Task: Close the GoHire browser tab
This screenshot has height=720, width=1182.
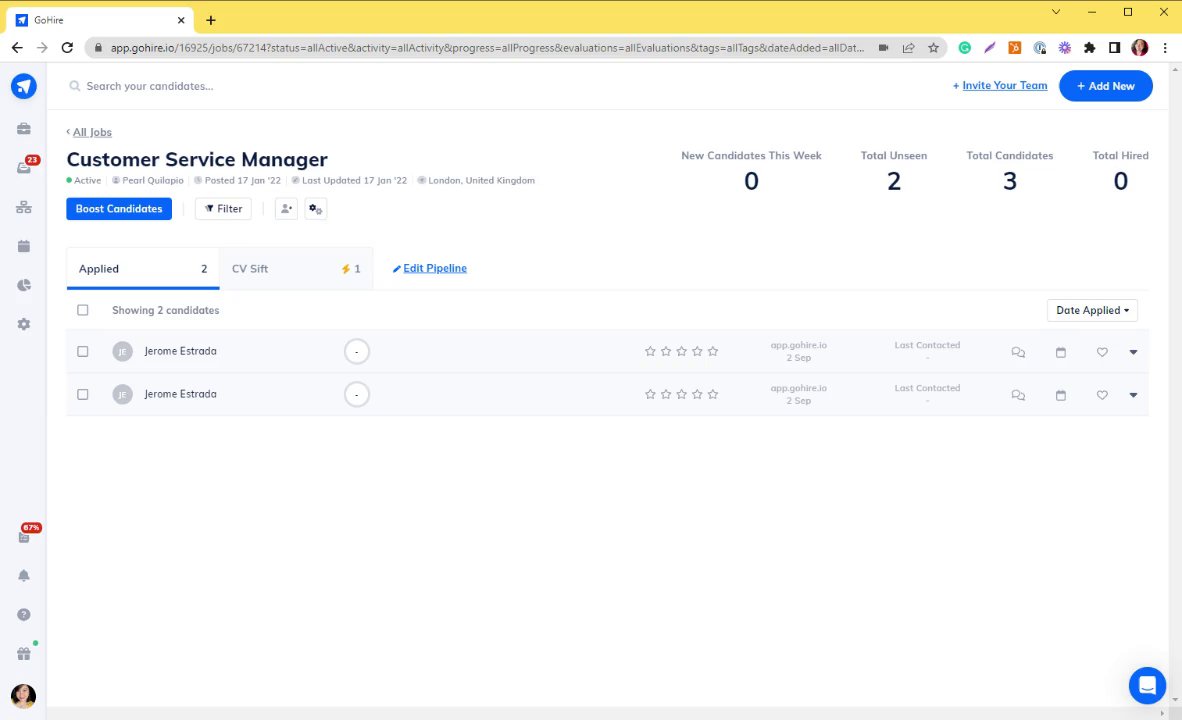Action: pos(181,20)
